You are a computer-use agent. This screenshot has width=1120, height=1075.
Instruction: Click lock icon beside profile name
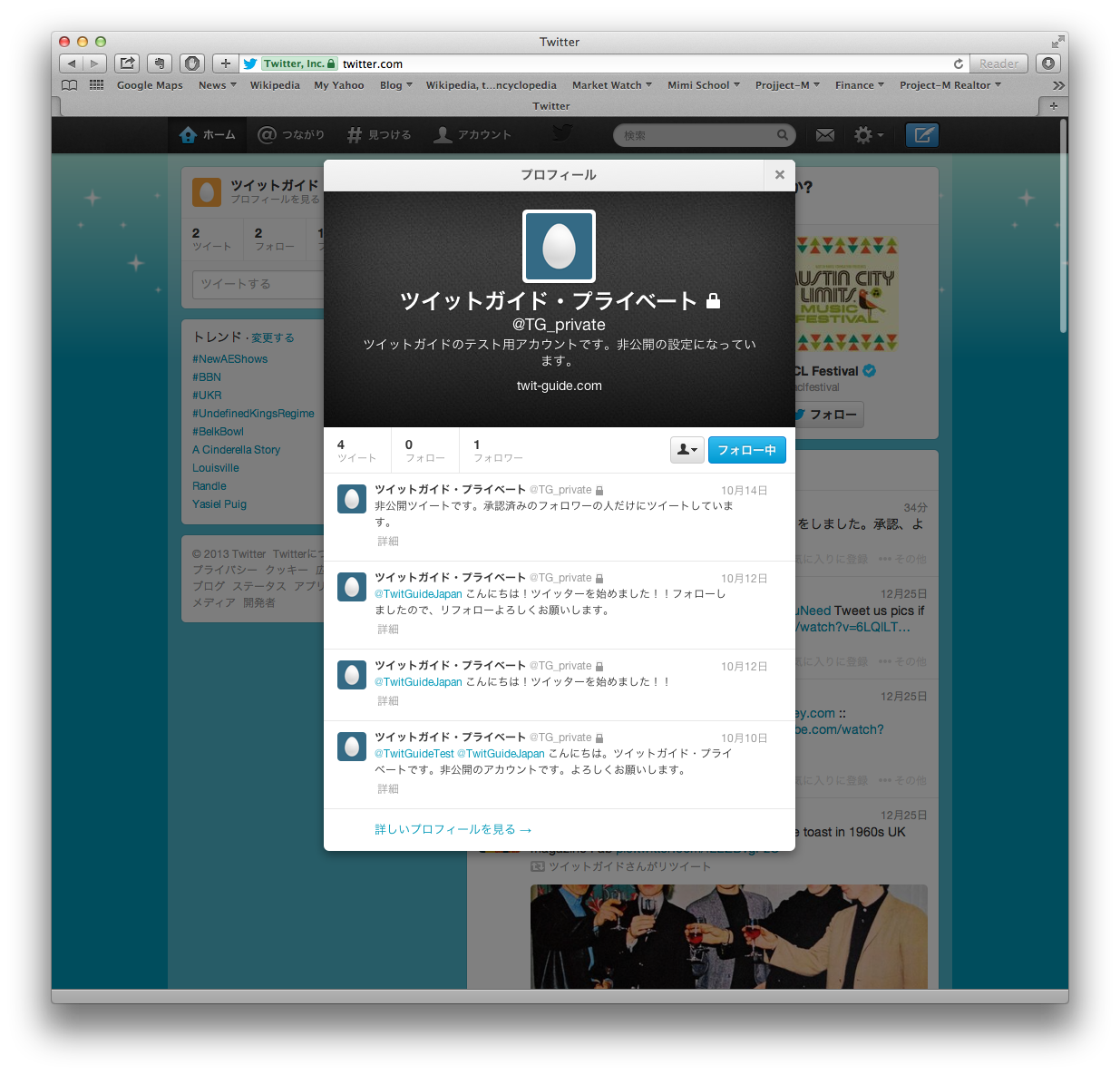713,300
